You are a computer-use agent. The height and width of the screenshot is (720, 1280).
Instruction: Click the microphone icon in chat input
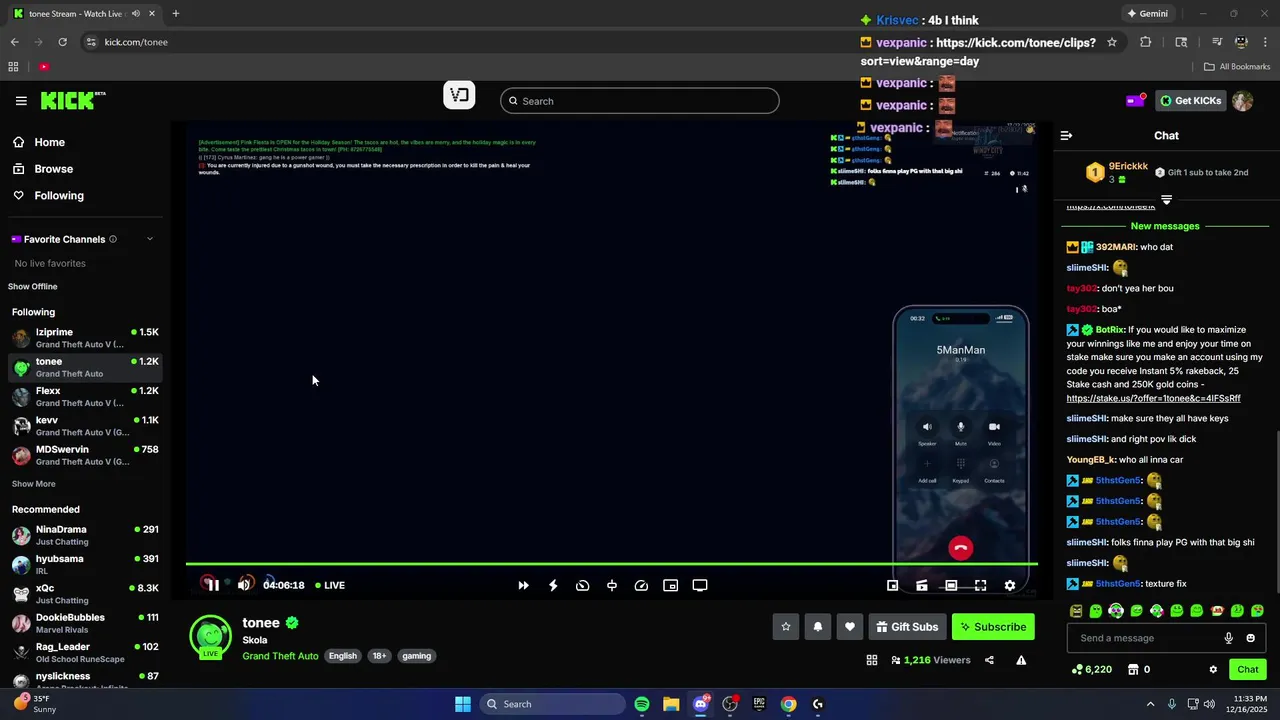1229,638
